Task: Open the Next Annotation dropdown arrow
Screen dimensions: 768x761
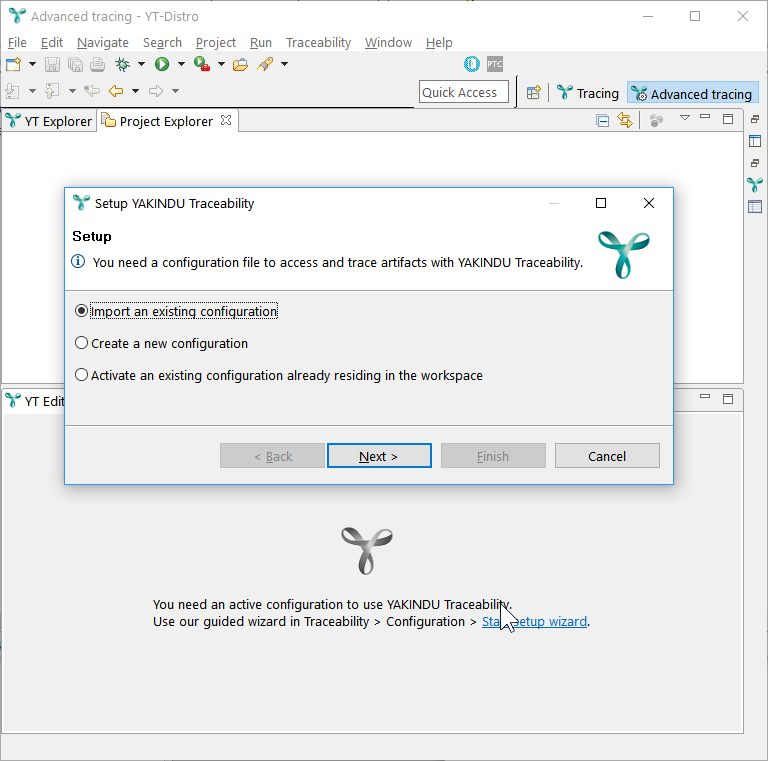Action: 32,91
